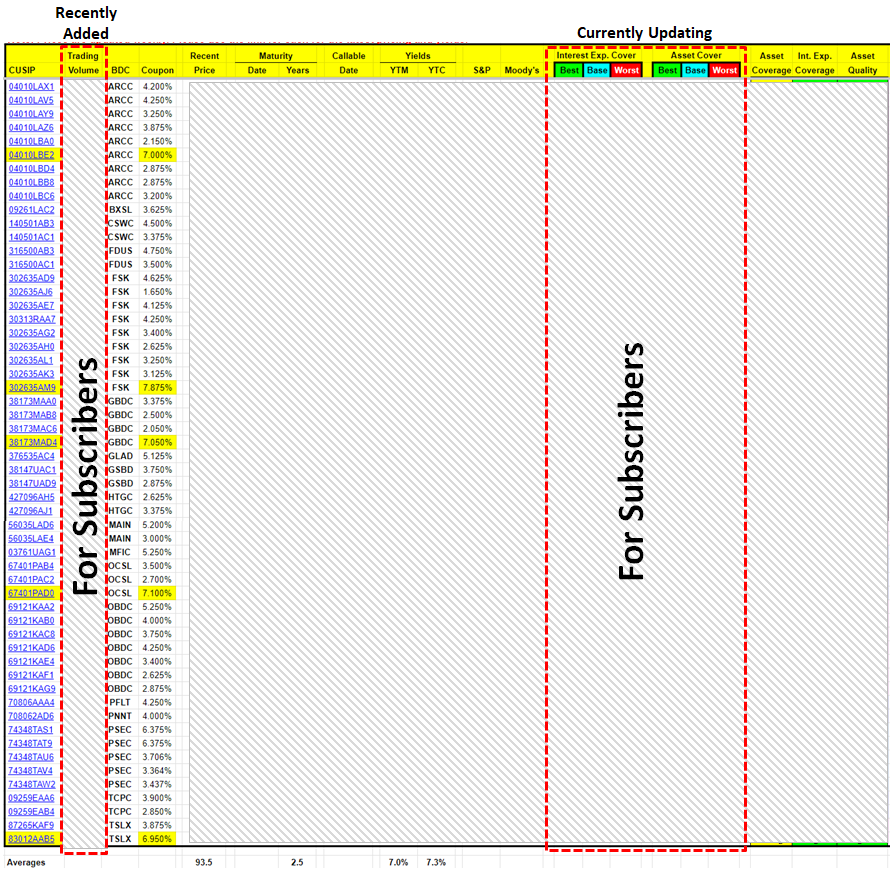Select highlighted 7.050% GBDC coupon cell
The image size is (890, 872).
[157, 442]
